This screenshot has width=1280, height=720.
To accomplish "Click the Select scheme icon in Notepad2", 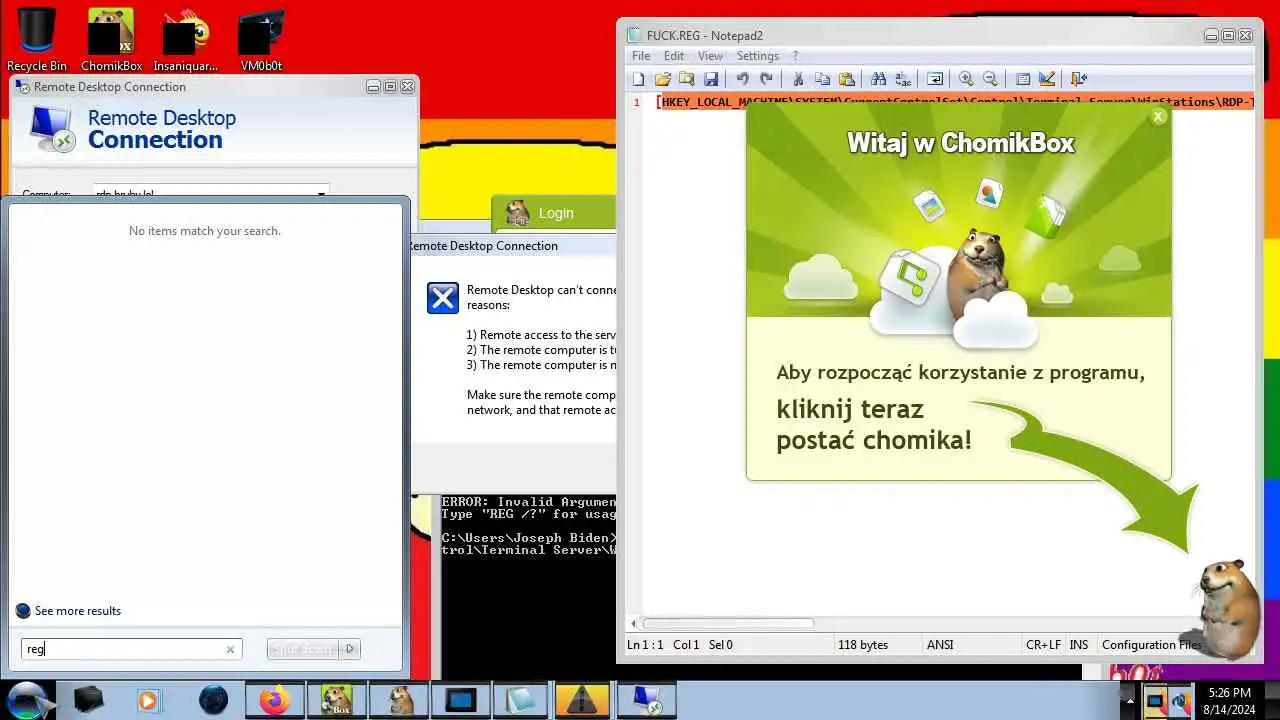I will click(x=1023, y=79).
